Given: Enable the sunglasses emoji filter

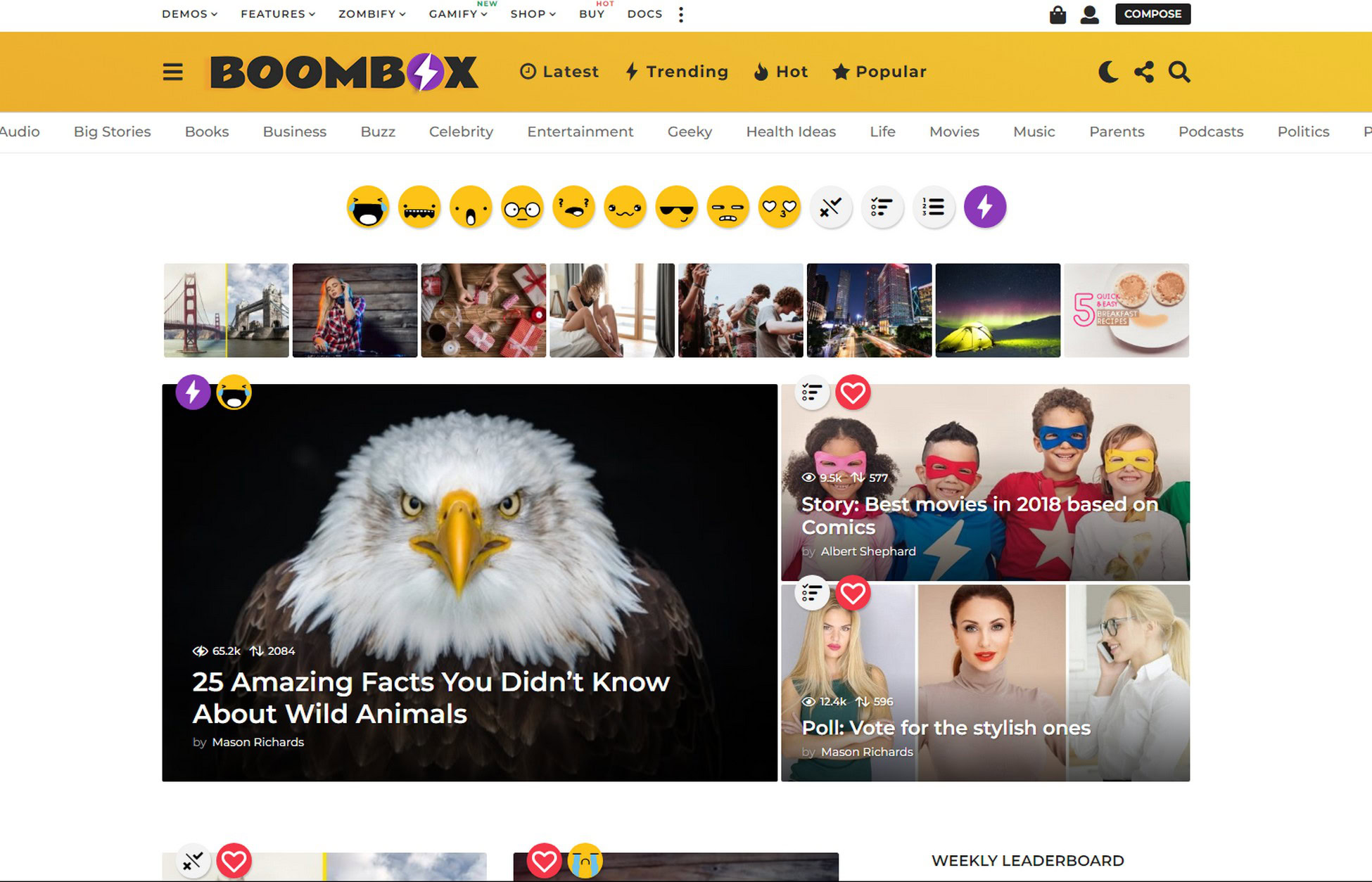Looking at the screenshot, I should point(676,206).
